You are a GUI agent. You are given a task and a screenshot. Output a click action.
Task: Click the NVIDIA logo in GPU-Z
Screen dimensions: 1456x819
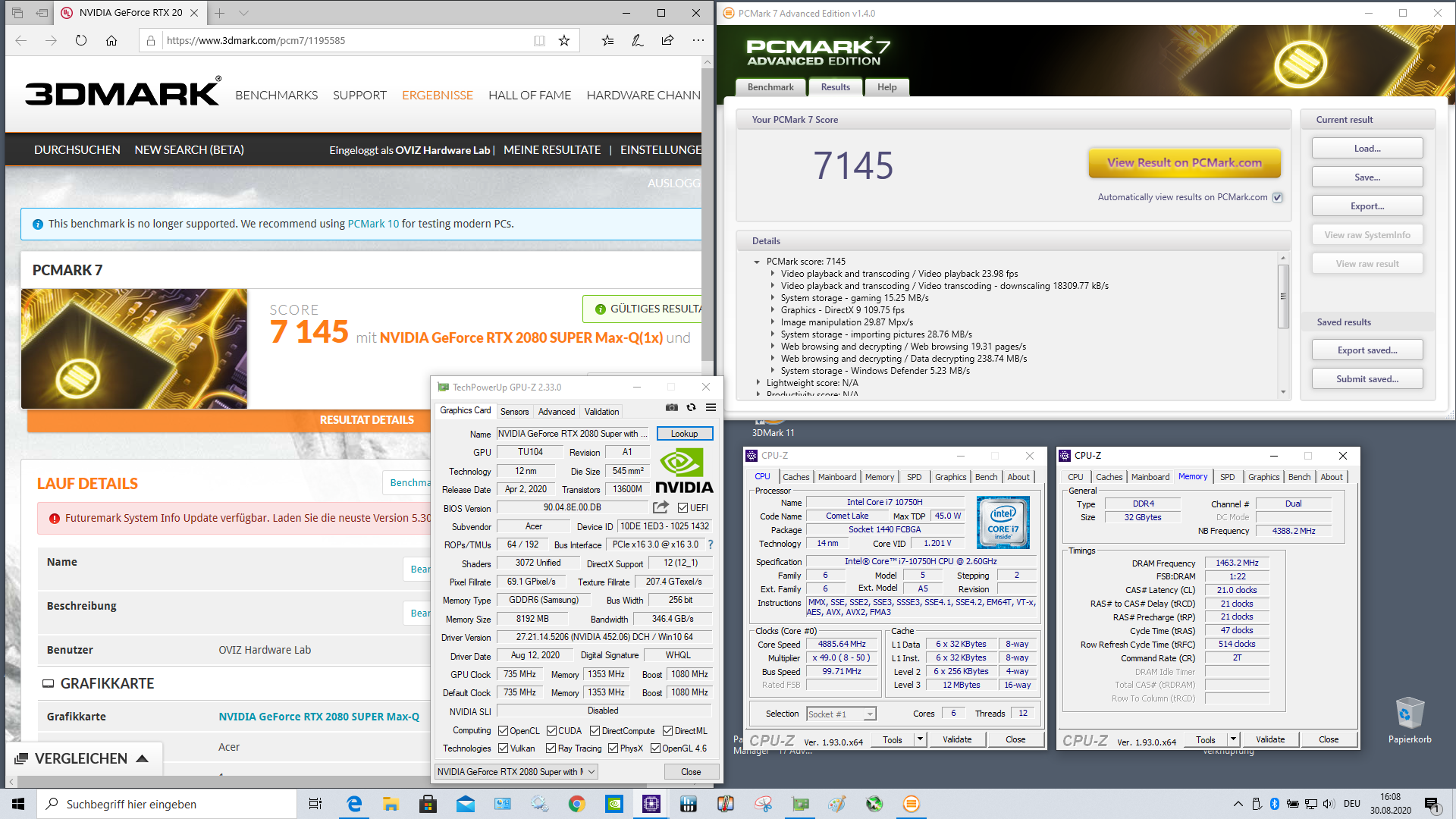(683, 470)
